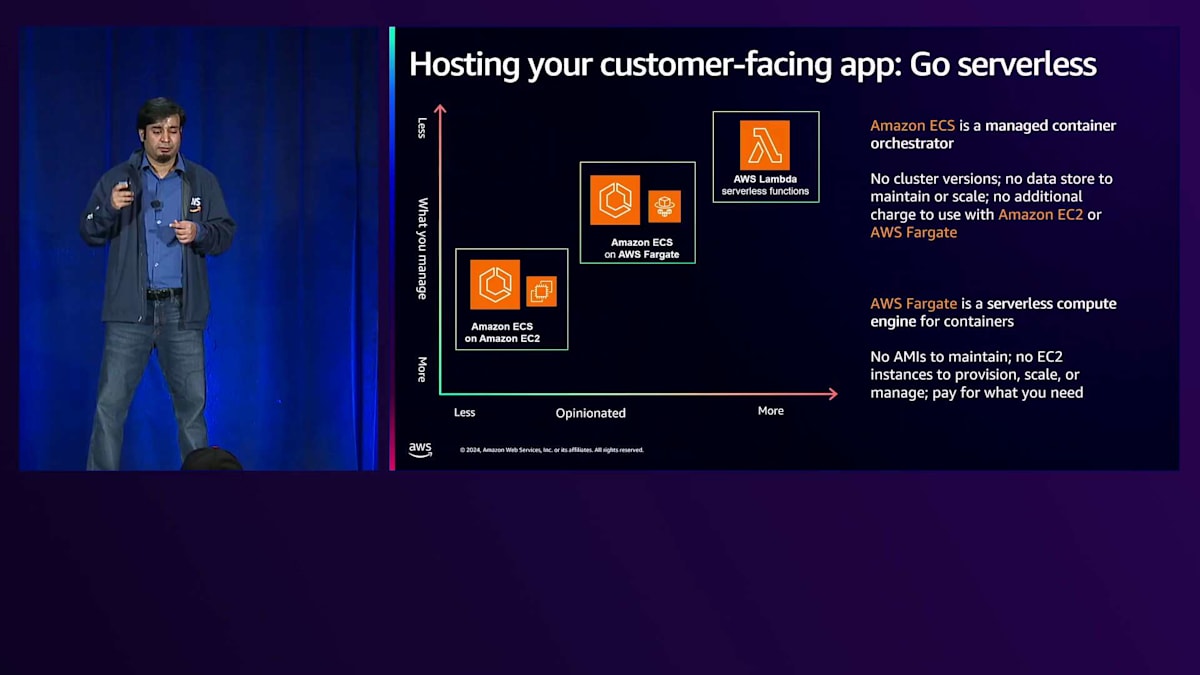
Task: Click the "What you manage" axis label
Action: pos(422,248)
